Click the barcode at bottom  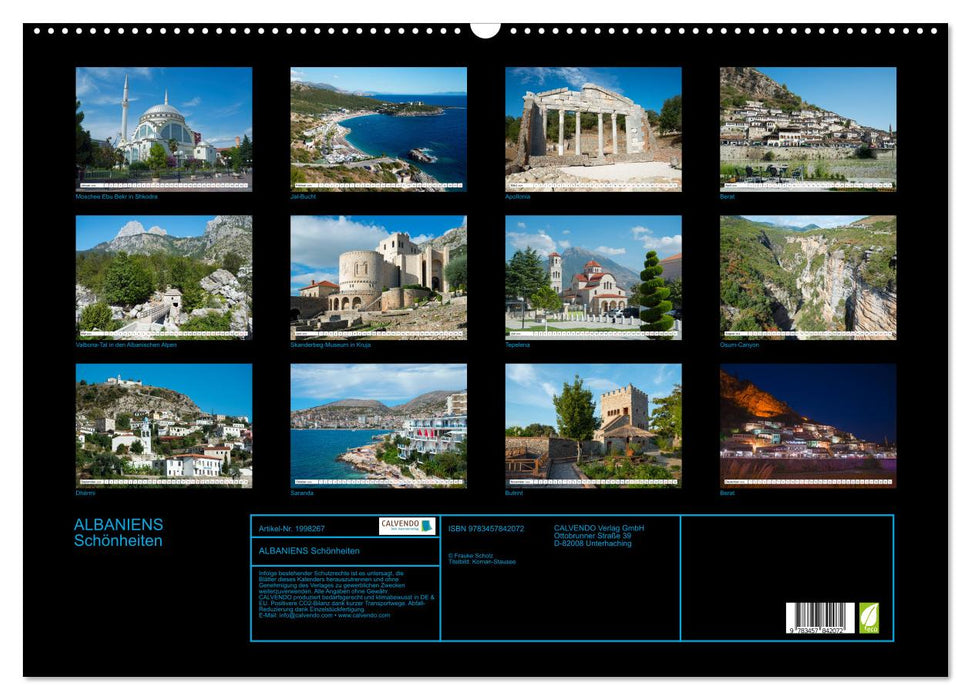click(x=820, y=617)
